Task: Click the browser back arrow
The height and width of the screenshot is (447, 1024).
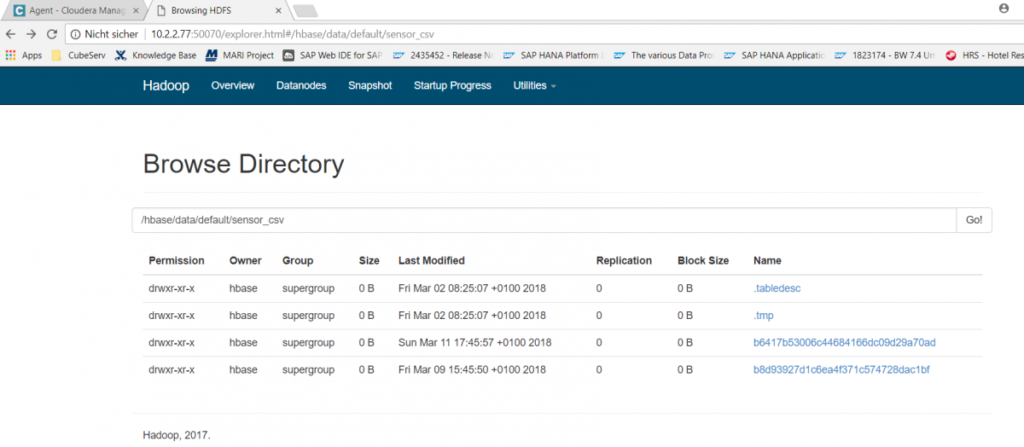Action: click(x=10, y=35)
